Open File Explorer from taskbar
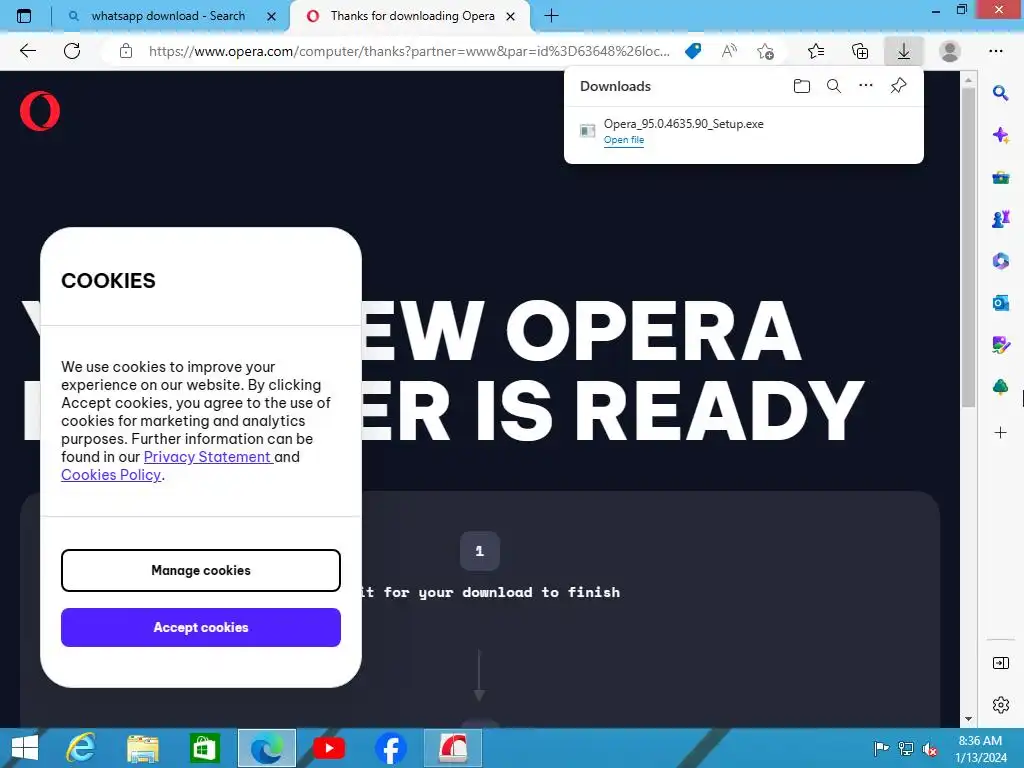Viewport: 1024px width, 768px height. (143, 748)
